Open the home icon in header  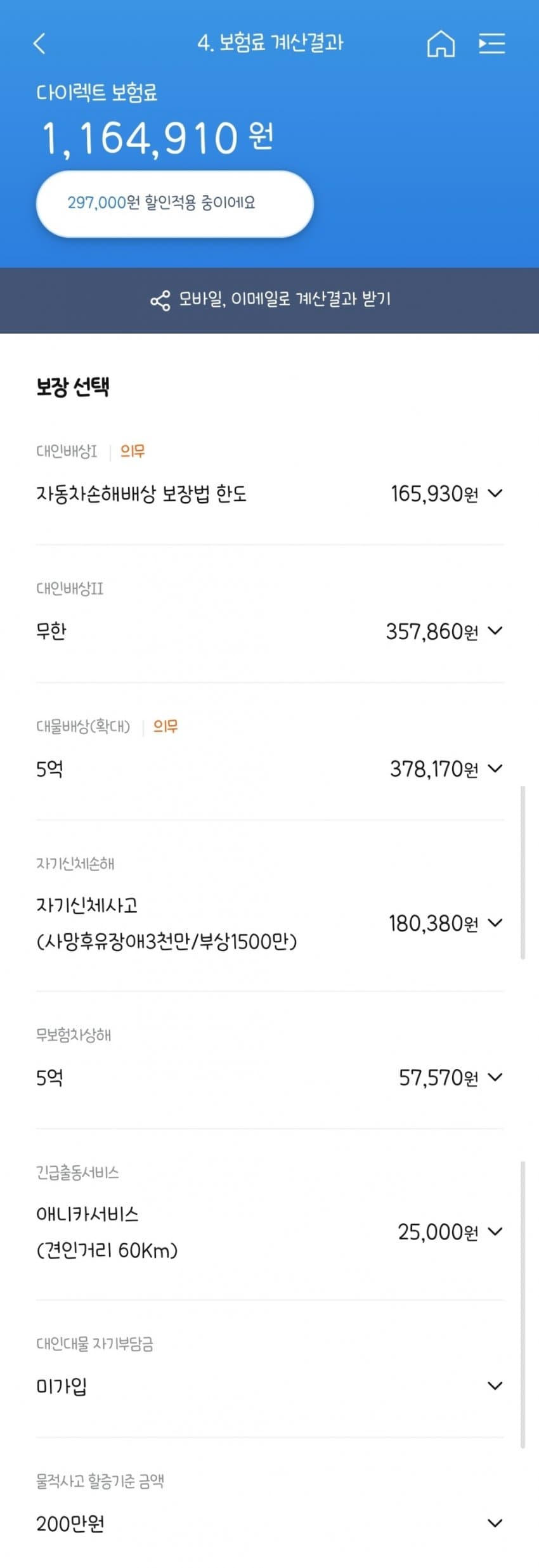pos(441,43)
